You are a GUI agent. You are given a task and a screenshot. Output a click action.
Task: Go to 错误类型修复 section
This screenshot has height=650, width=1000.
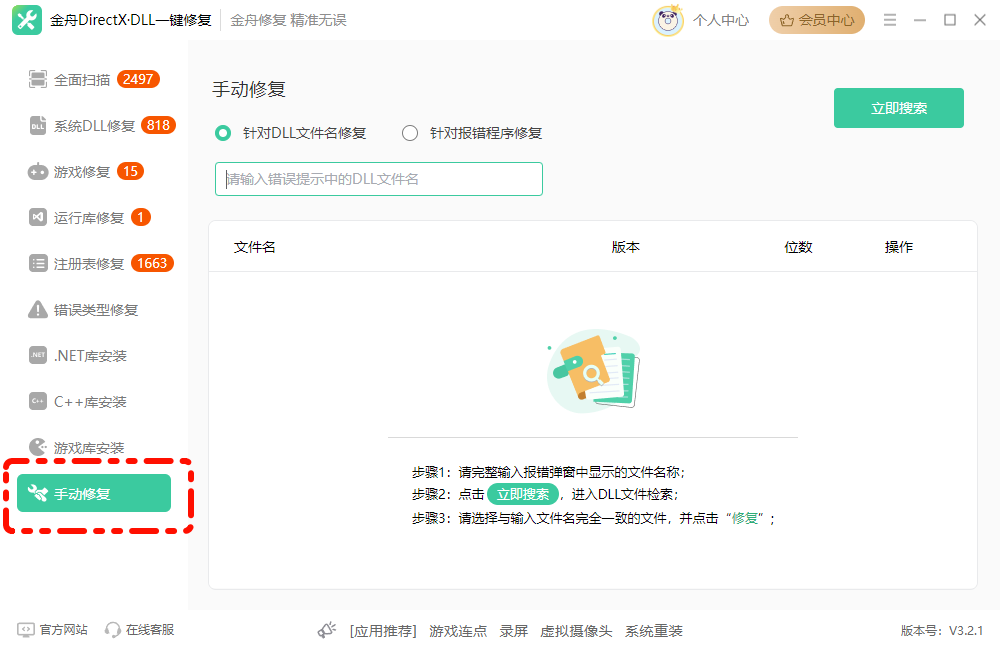[x=94, y=309]
